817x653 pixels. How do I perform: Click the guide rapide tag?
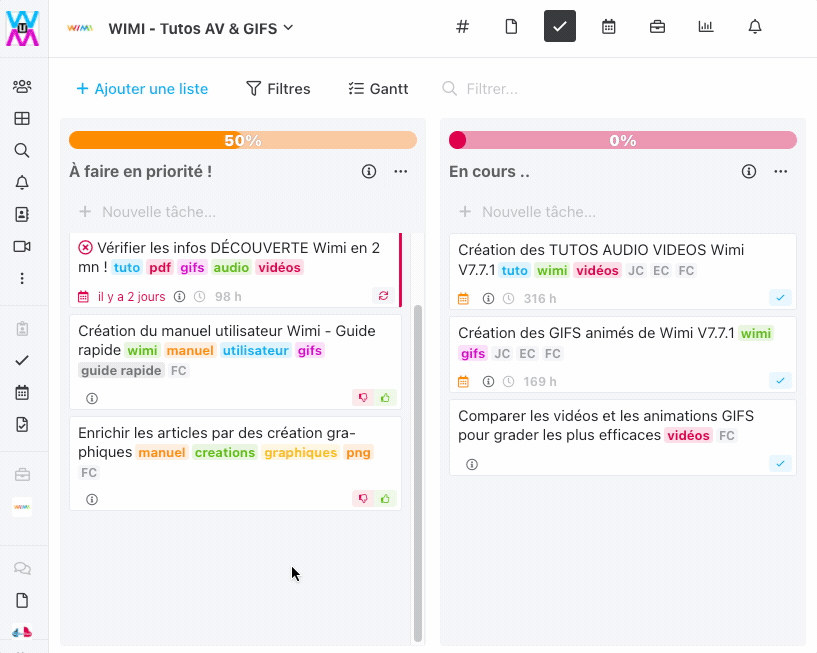coord(121,371)
